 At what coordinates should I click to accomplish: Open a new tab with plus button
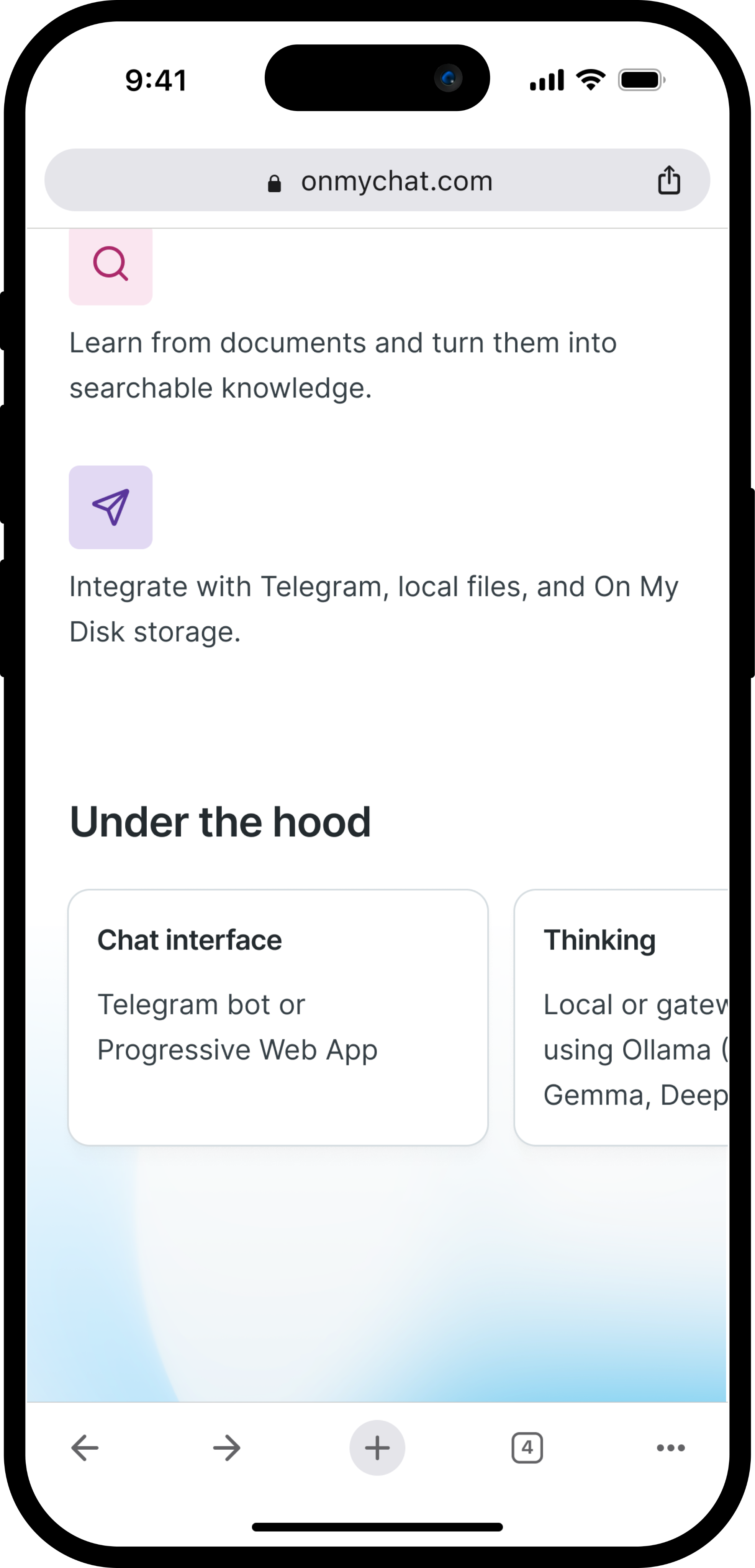pos(377,1447)
